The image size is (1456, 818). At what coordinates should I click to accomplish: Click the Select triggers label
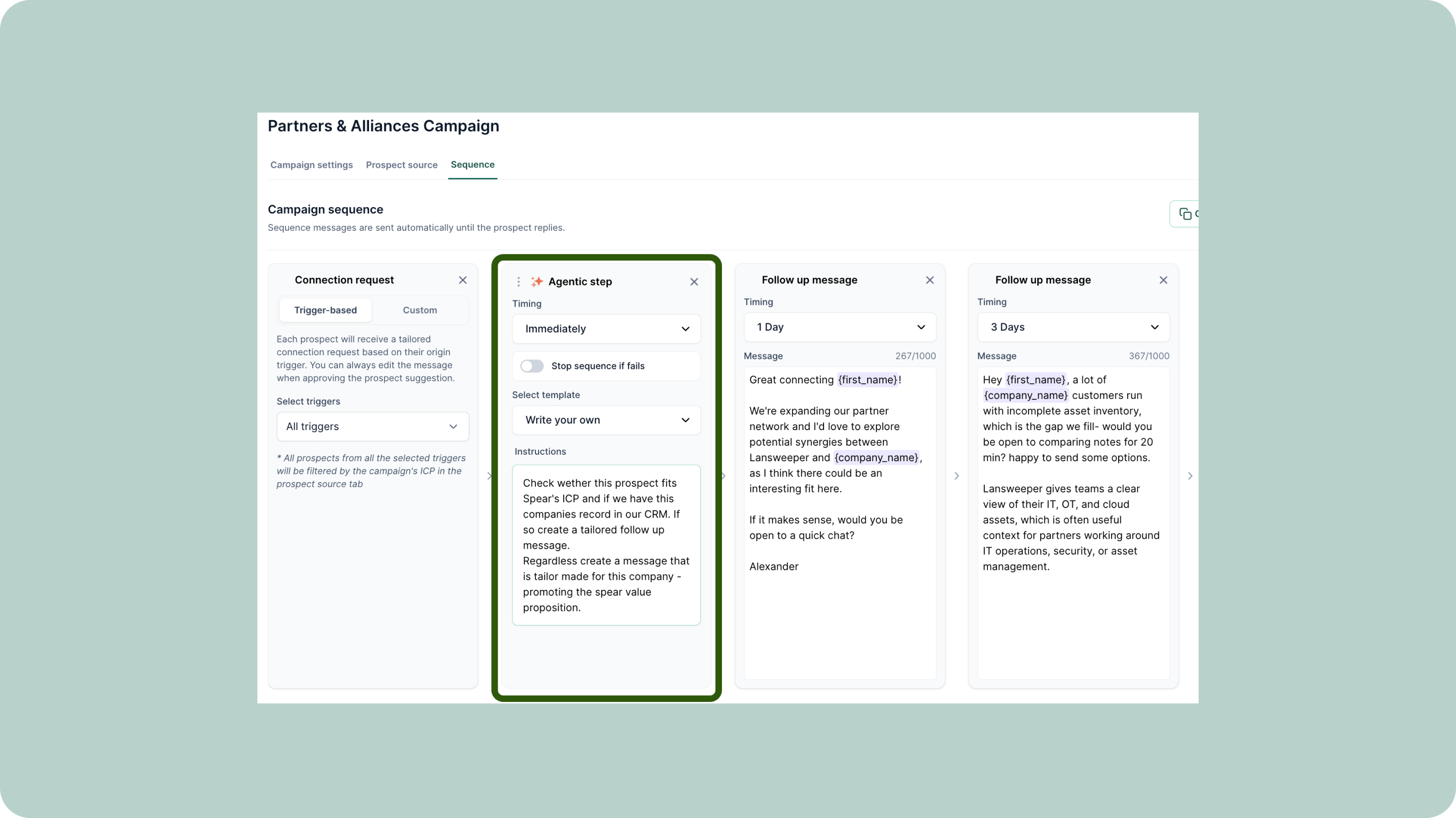[308, 401]
